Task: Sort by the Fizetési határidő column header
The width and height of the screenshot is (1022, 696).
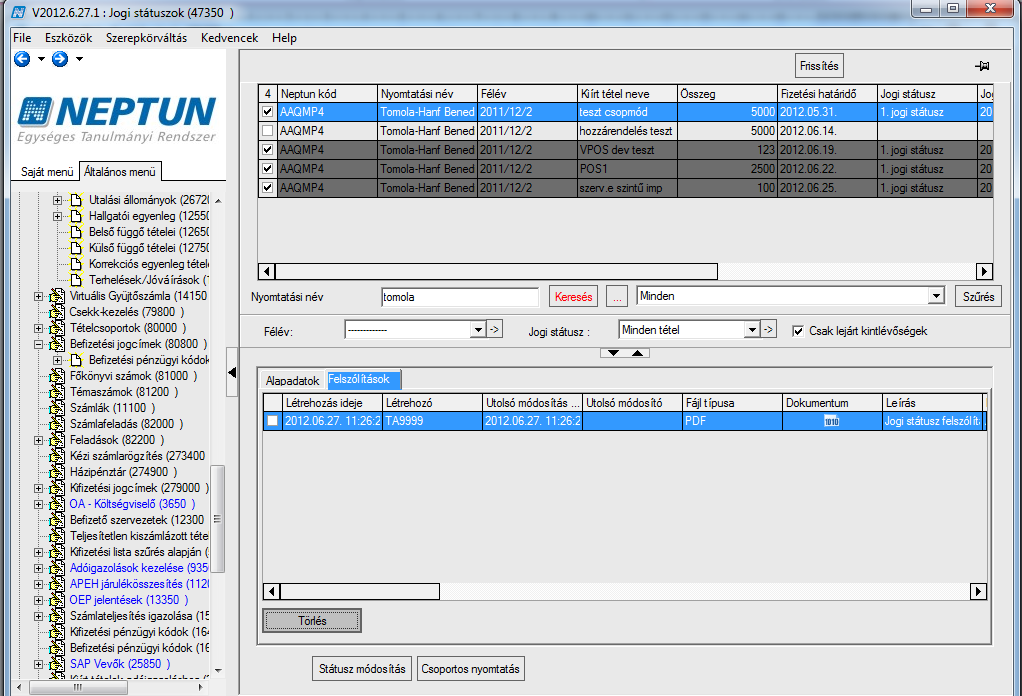Action: click(x=828, y=94)
